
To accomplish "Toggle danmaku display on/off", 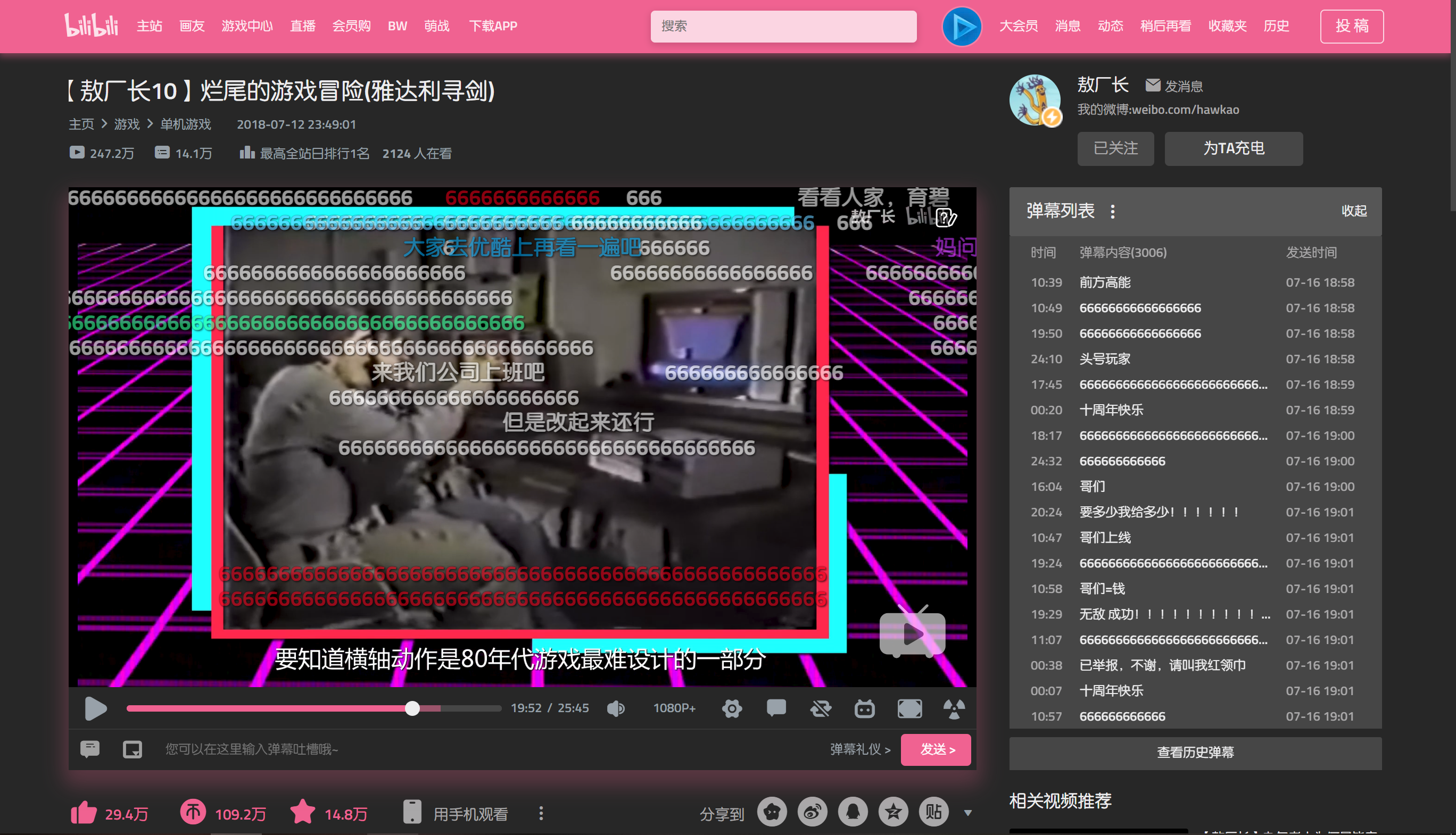I will [775, 708].
